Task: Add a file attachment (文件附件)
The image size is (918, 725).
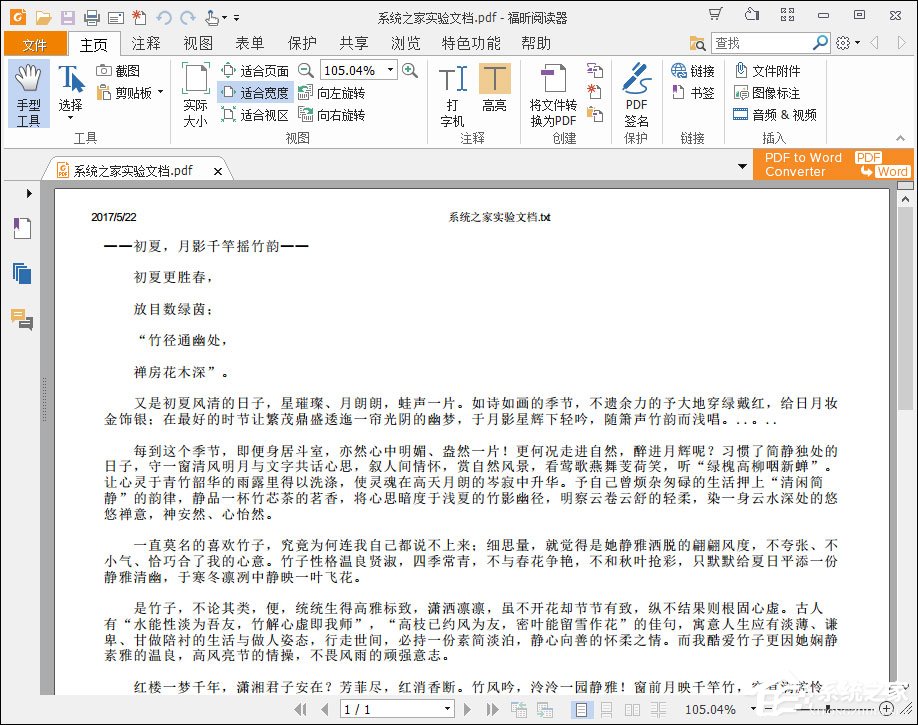Action: pos(775,70)
